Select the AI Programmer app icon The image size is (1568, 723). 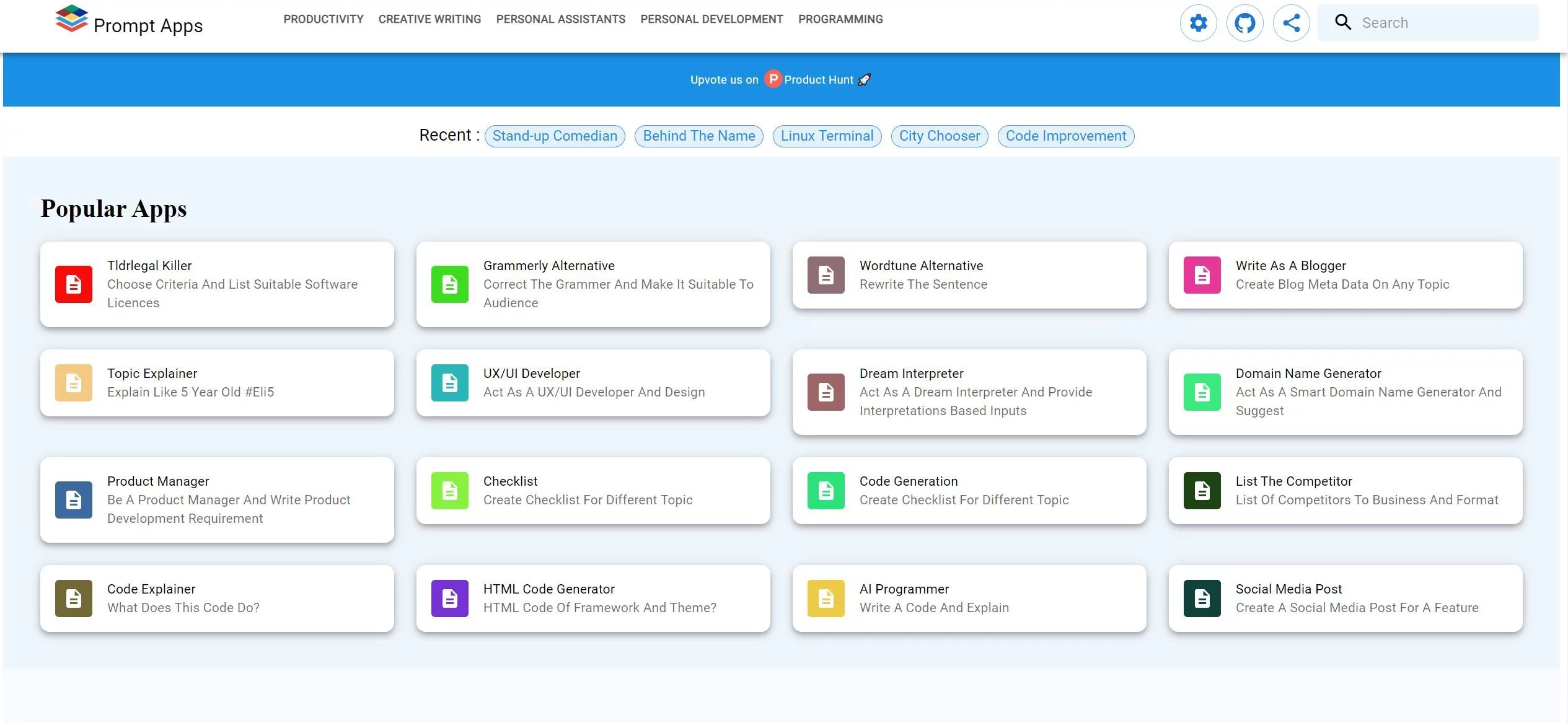coord(826,597)
